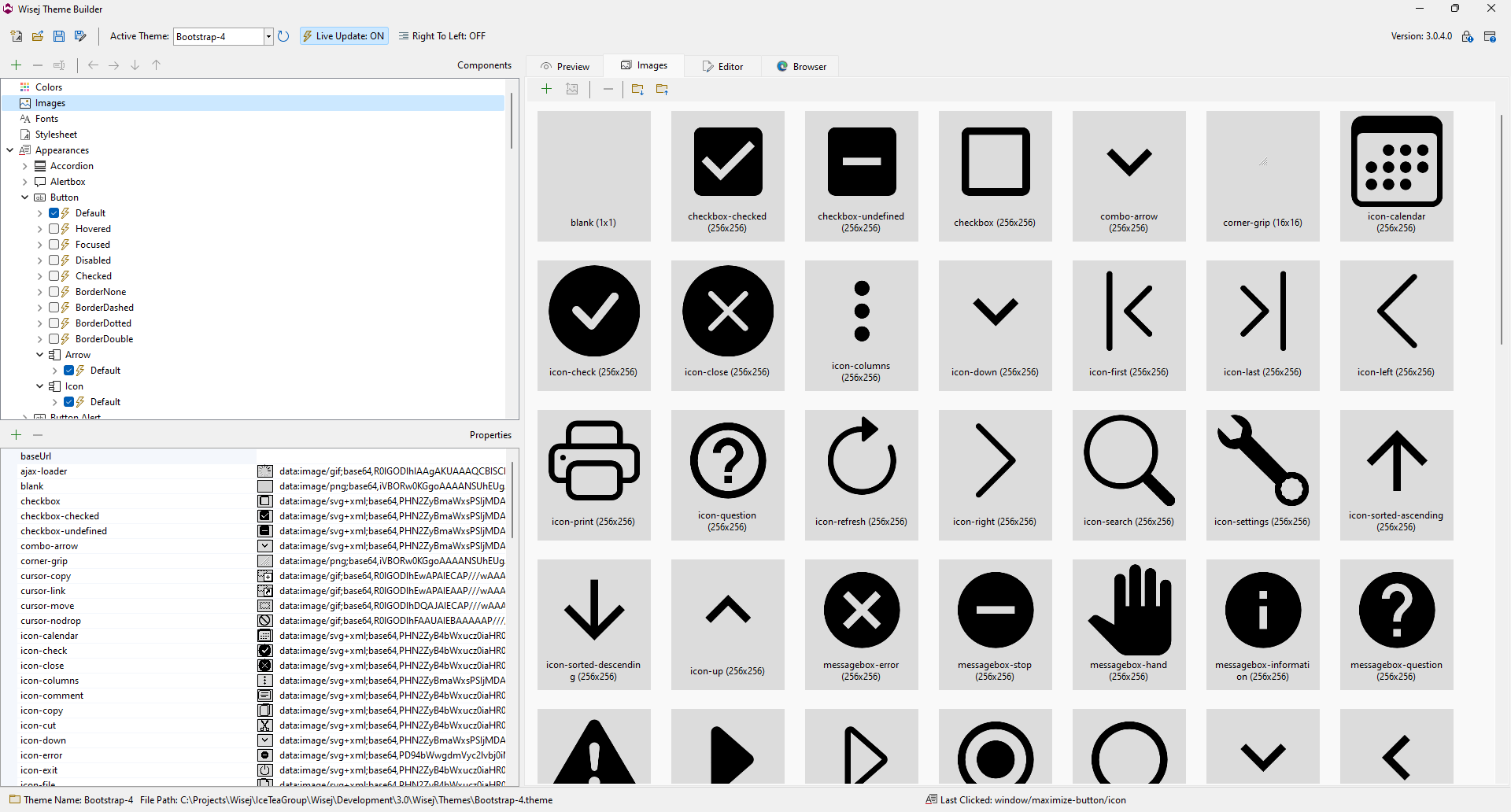This screenshot has width=1511, height=812.
Task: Select the Images tab
Action: click(x=644, y=65)
